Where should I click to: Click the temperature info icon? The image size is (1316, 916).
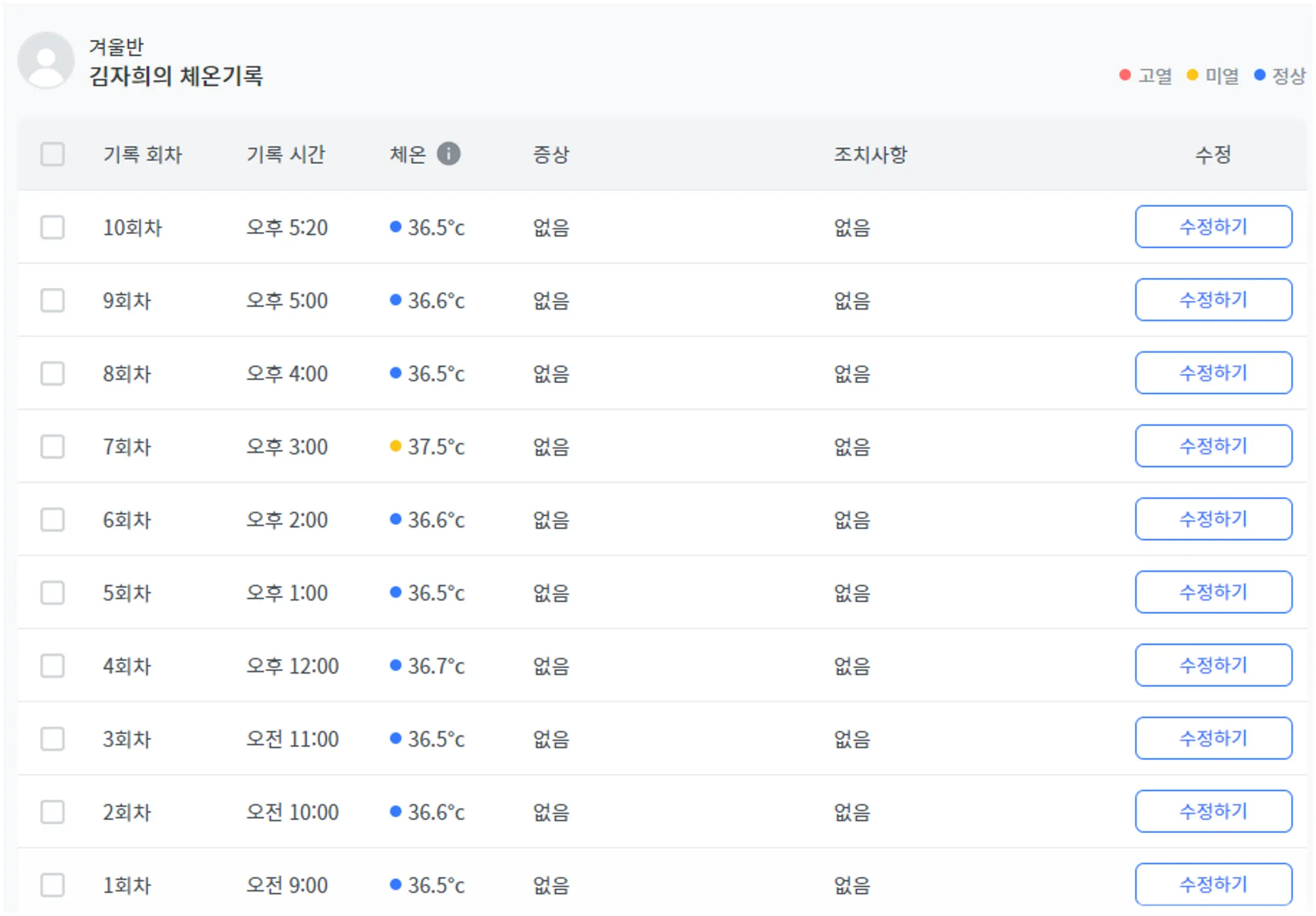[x=449, y=154]
